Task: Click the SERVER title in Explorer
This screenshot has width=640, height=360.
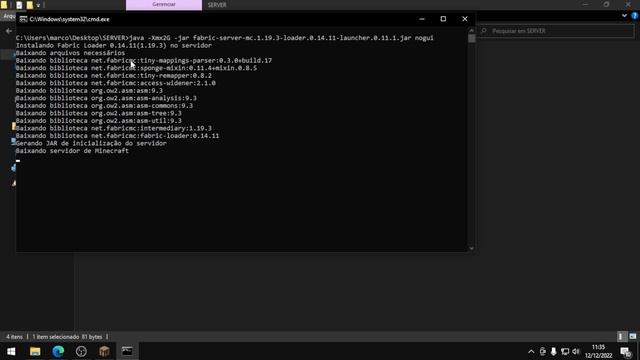Action: (x=217, y=5)
